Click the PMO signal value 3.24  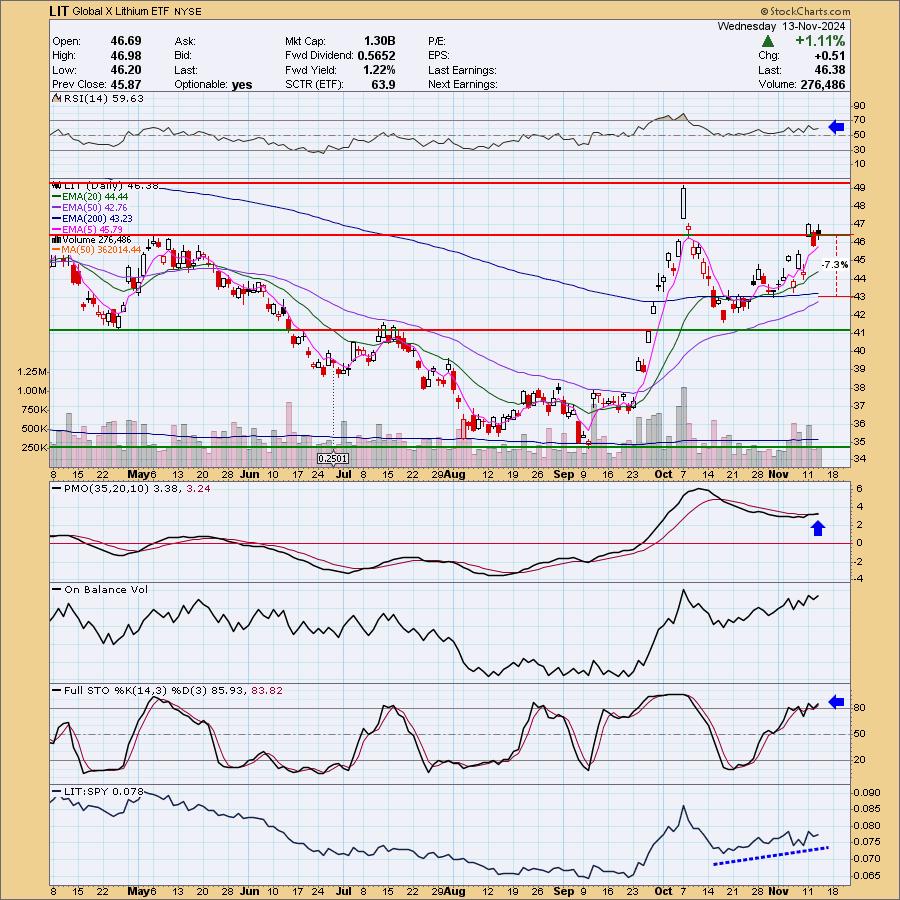[x=198, y=488]
